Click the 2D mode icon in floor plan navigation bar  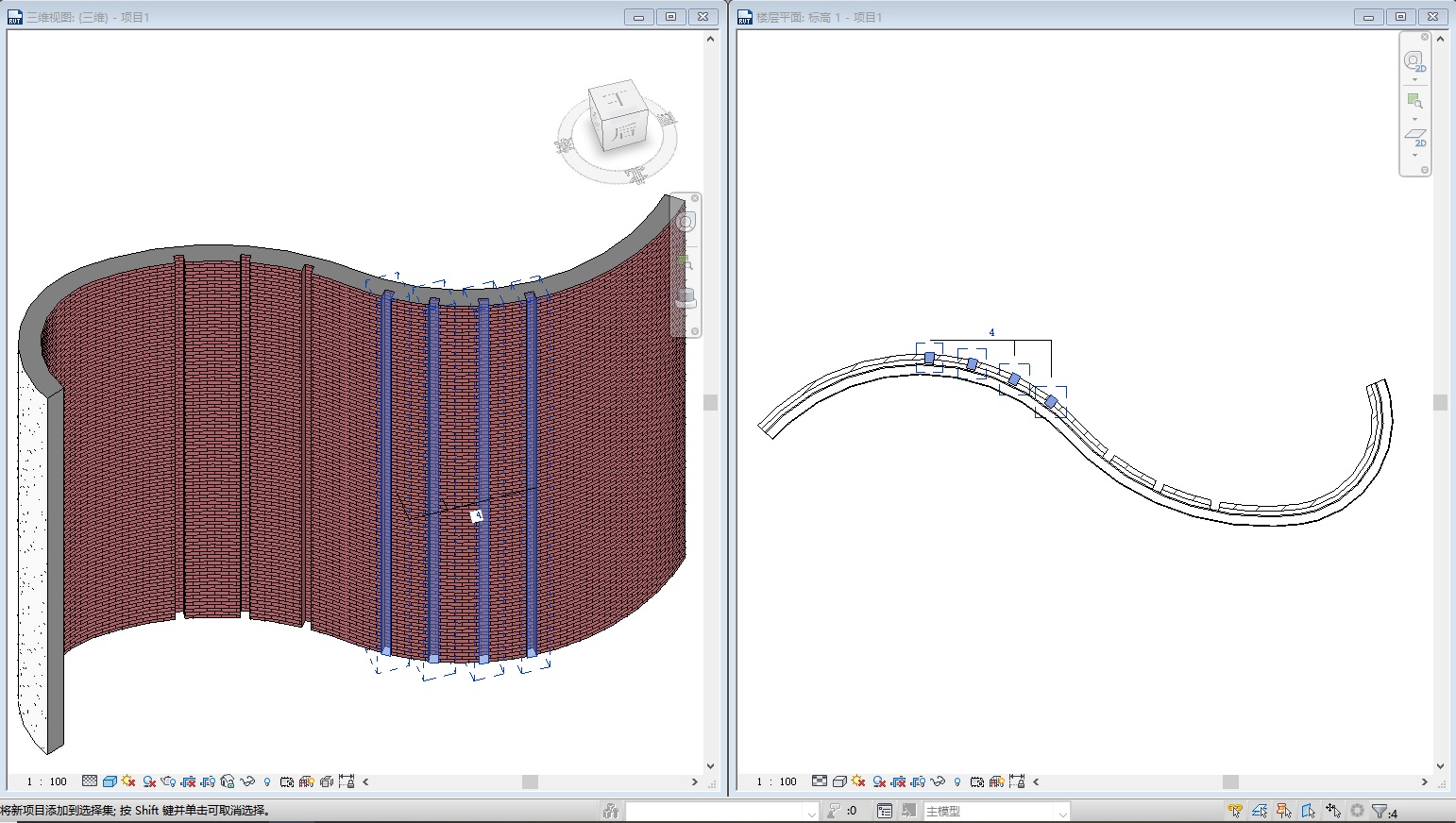click(x=1414, y=138)
